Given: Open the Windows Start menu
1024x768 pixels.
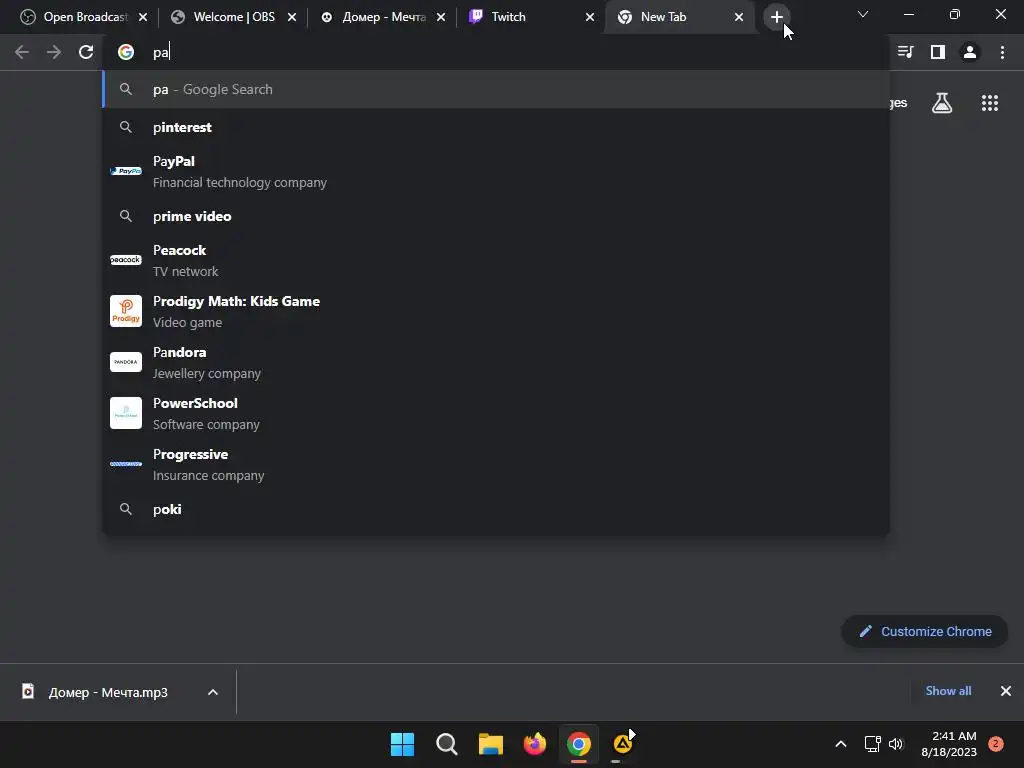Looking at the screenshot, I should click(402, 744).
